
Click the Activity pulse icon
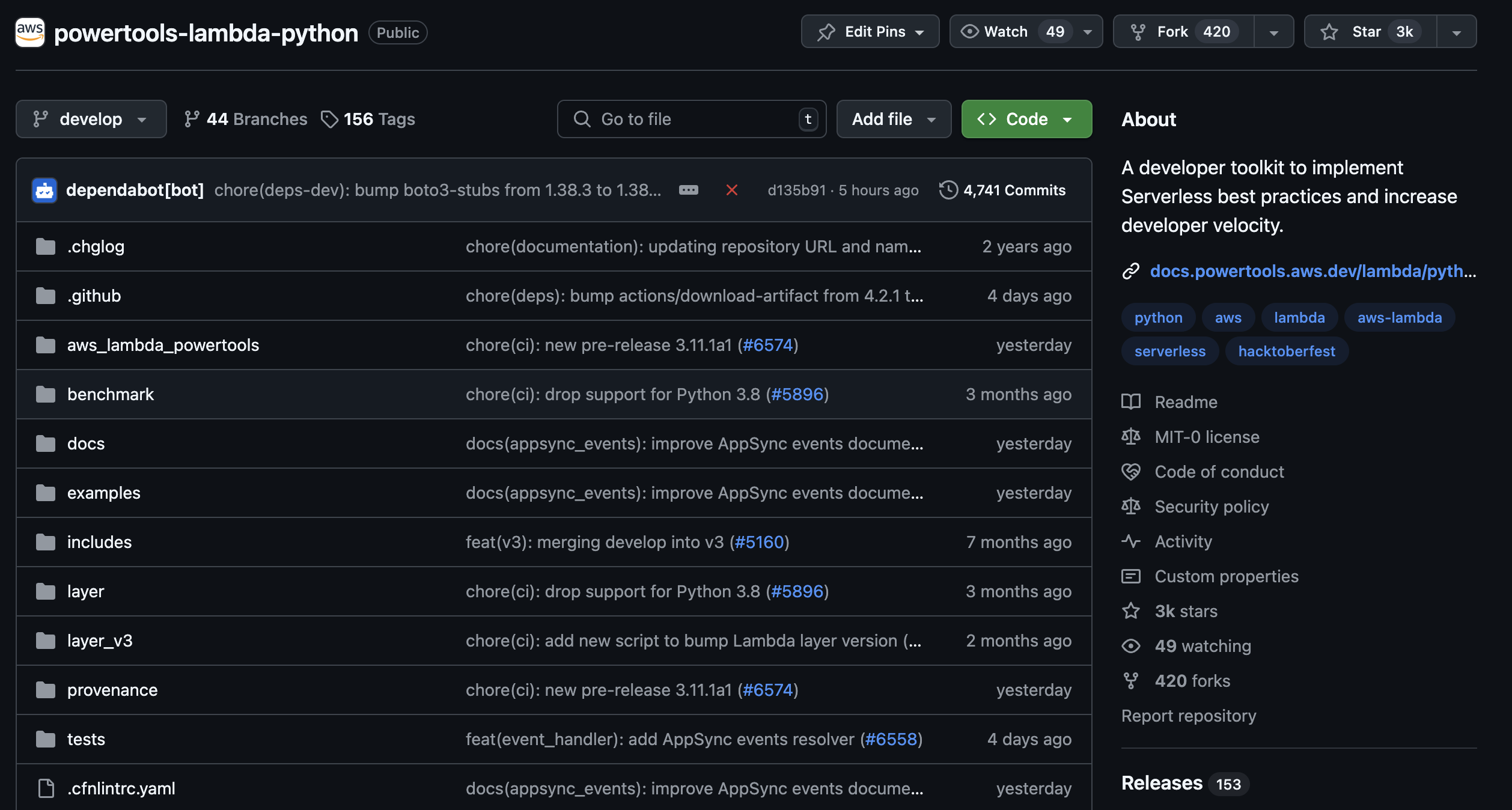tap(1131, 541)
